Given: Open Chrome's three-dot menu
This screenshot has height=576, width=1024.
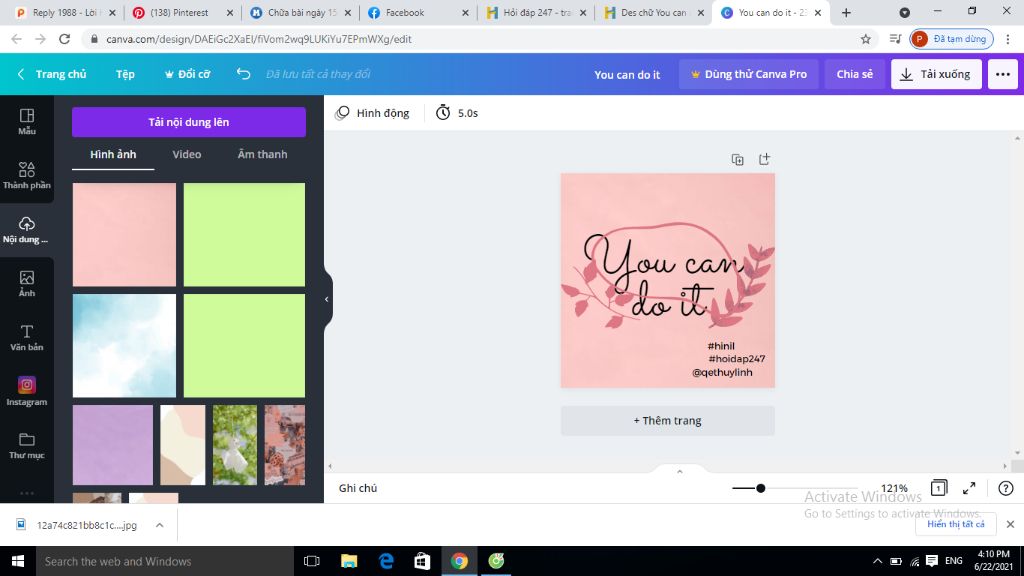Looking at the screenshot, I should coord(1008,39).
